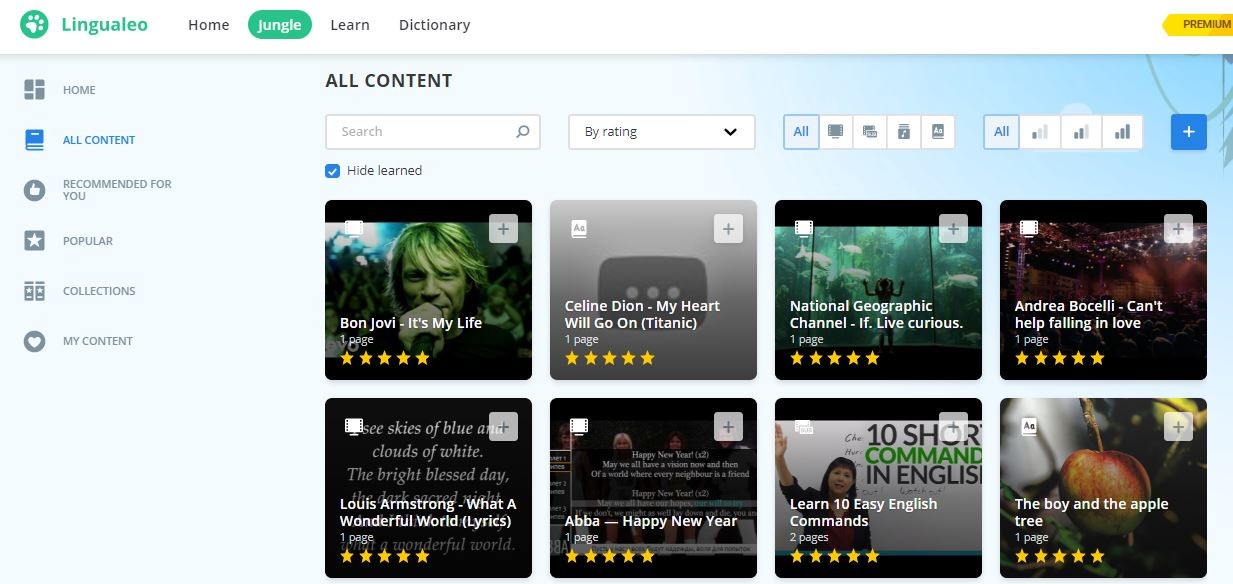The width and height of the screenshot is (1233, 584).
Task: Add National Geographic Channel card with plus
Action: (953, 229)
